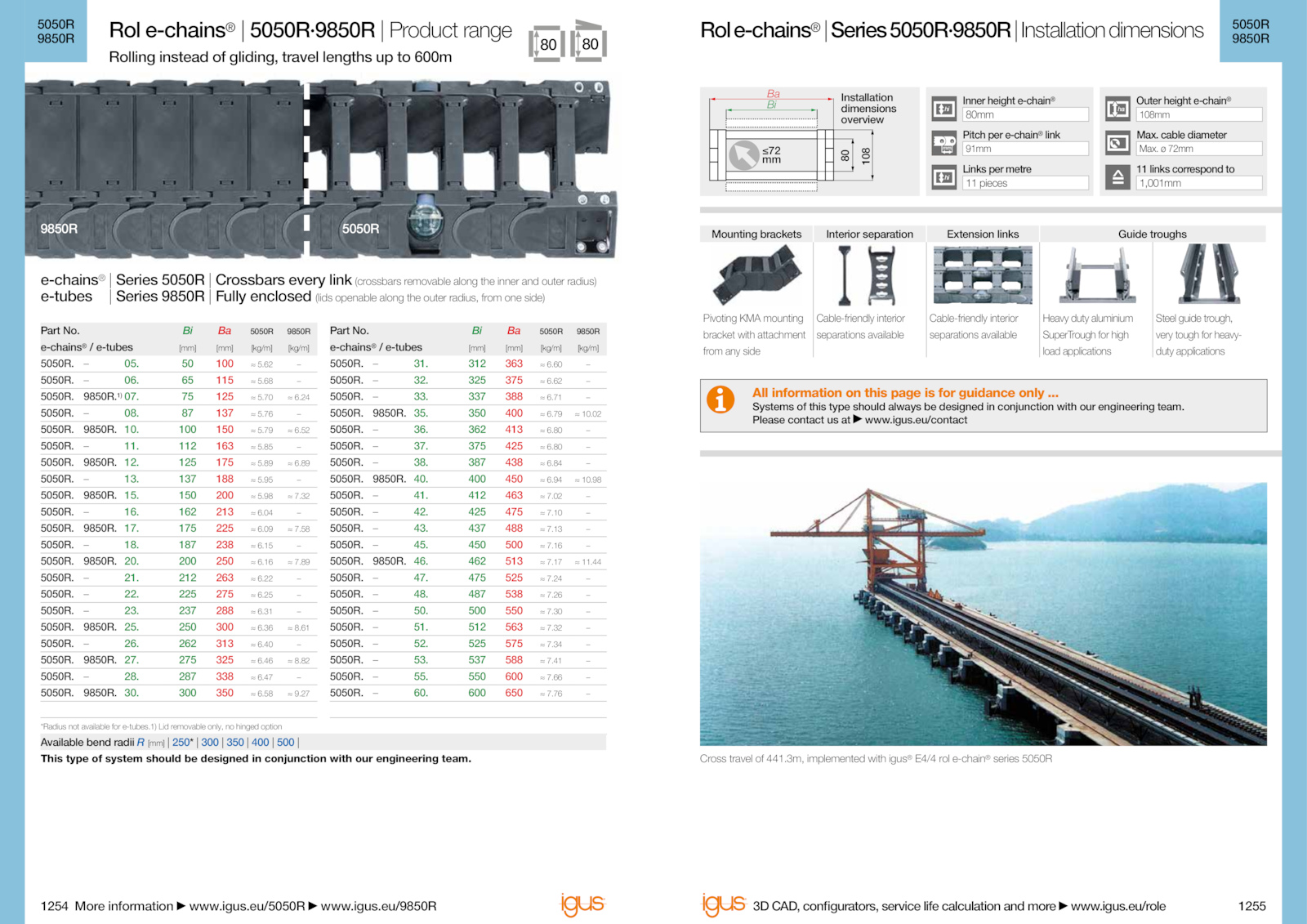Select the Guide troughs heading

1152,234
